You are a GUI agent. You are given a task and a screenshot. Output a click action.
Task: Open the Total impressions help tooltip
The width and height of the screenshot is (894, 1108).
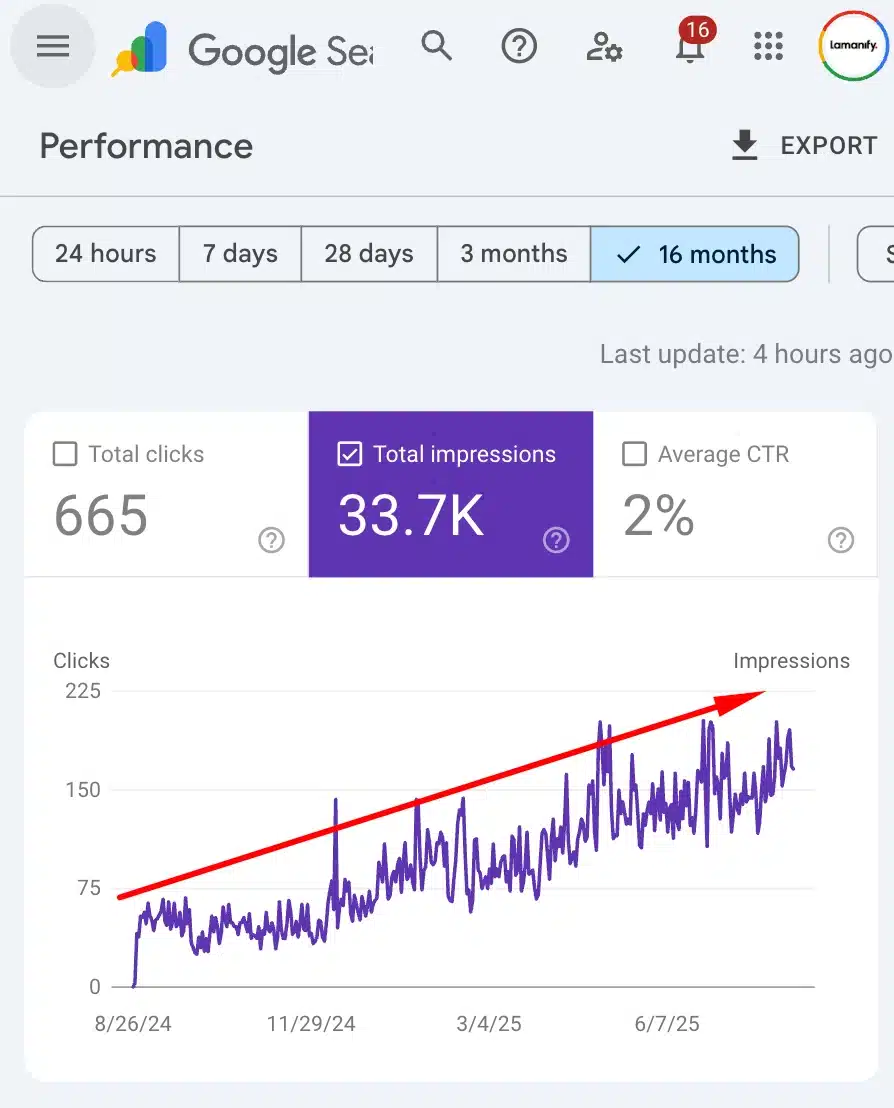556,540
